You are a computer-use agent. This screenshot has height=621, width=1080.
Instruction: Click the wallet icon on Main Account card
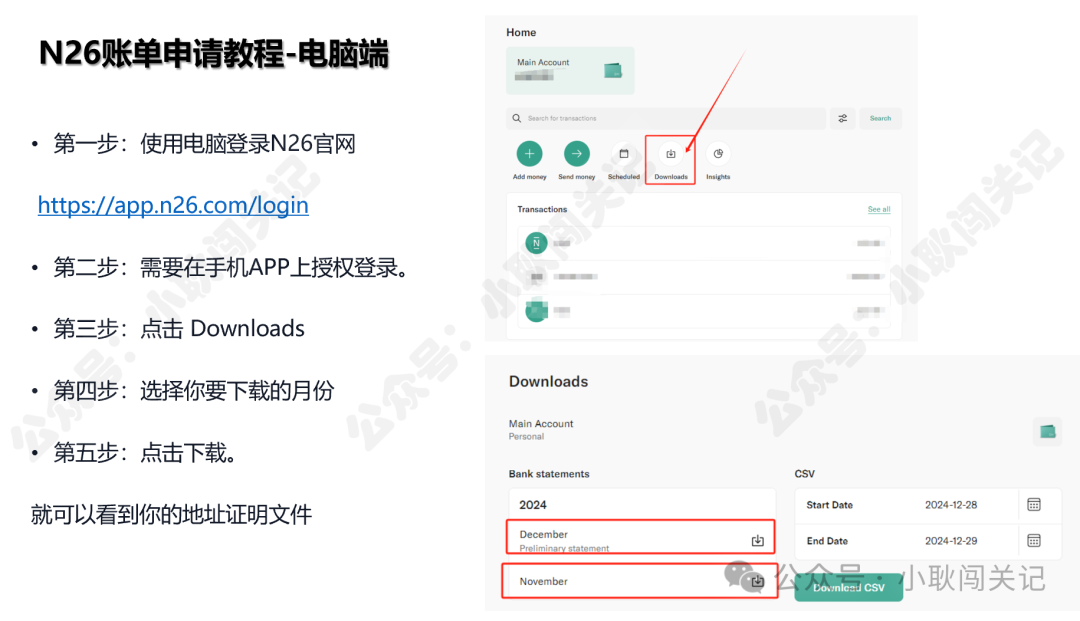[x=613, y=70]
